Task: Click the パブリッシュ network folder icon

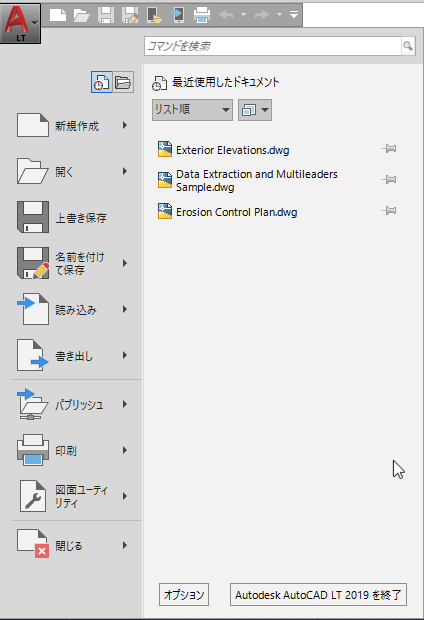Action: point(33,404)
